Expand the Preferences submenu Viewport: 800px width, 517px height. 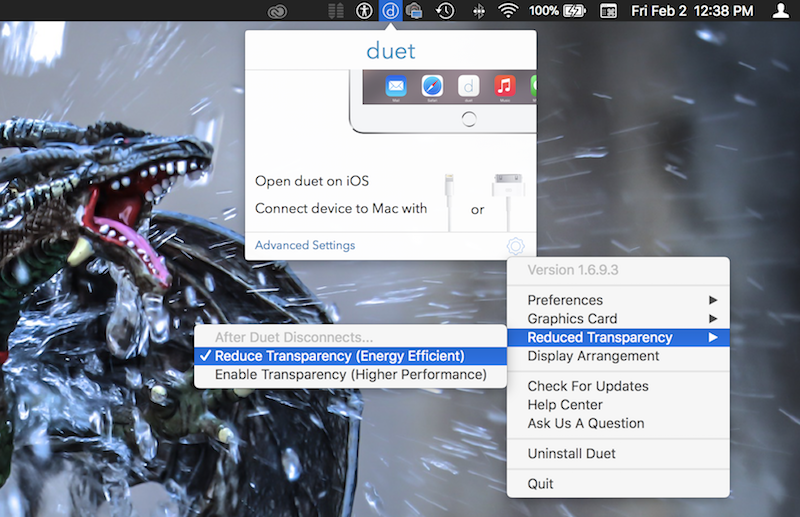pos(618,300)
